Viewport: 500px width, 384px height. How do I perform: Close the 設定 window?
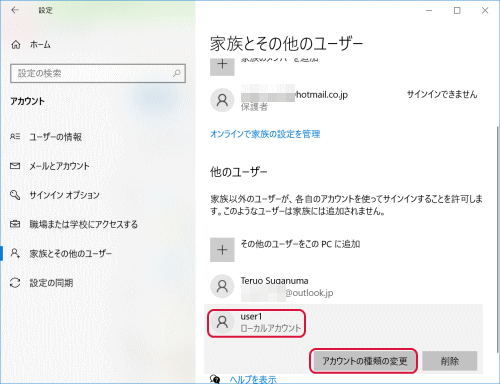pyautogui.click(x=485, y=10)
